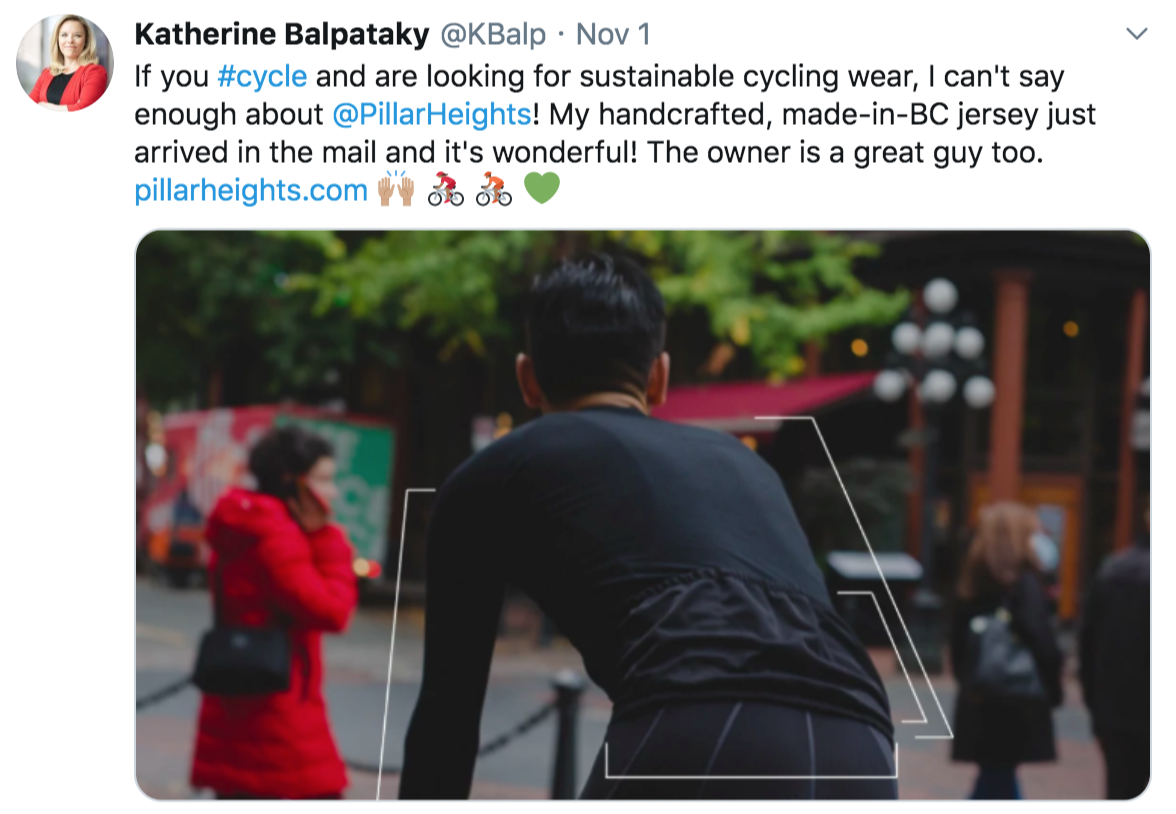Visit the pillarheights.com link
Screen dimensions: 1176x814
click(x=250, y=191)
